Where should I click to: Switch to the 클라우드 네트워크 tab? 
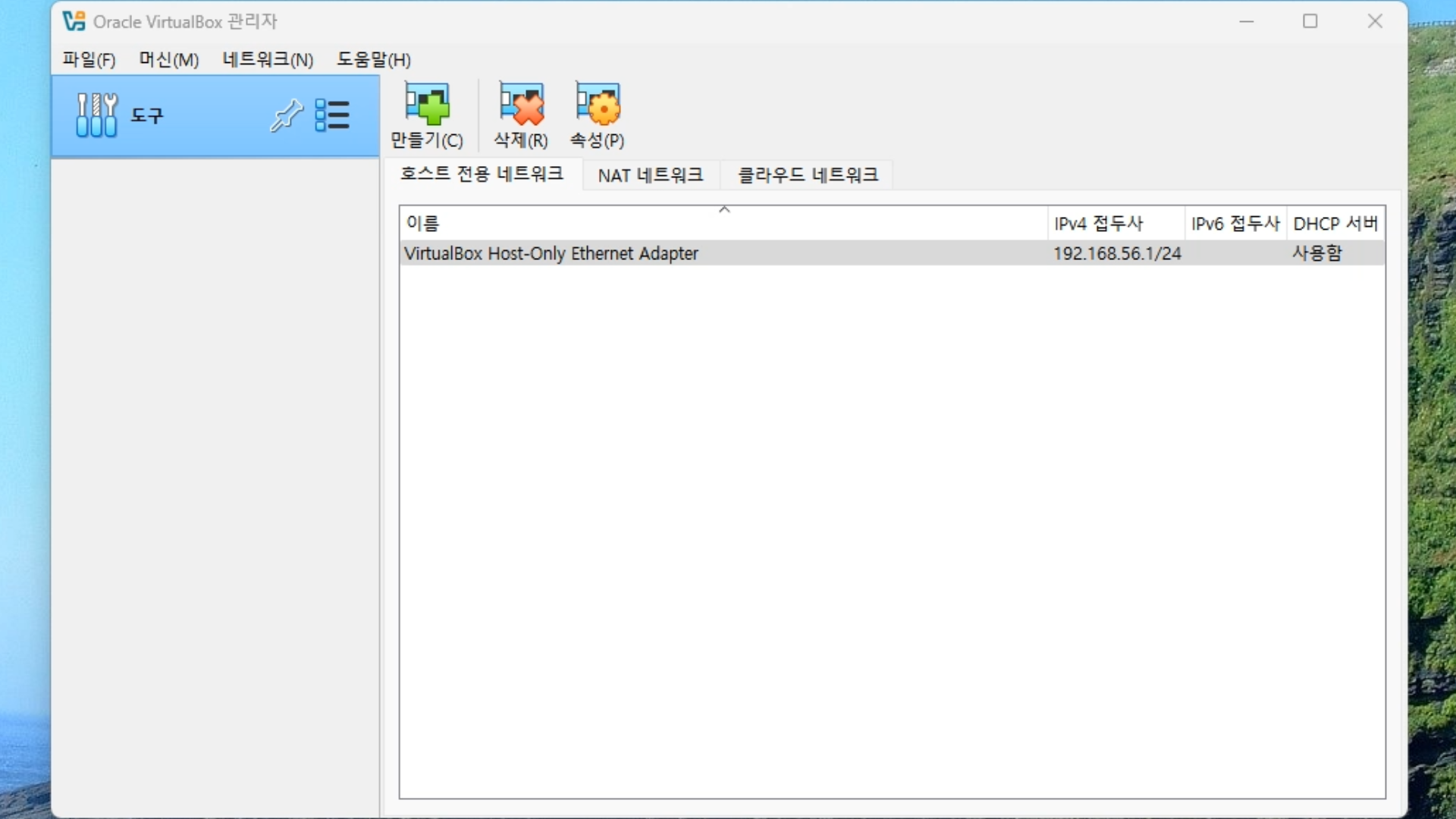[x=808, y=175]
